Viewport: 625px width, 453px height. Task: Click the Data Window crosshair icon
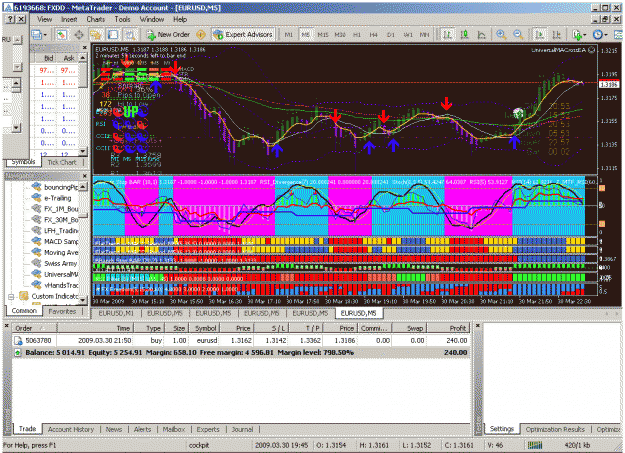click(x=79, y=35)
